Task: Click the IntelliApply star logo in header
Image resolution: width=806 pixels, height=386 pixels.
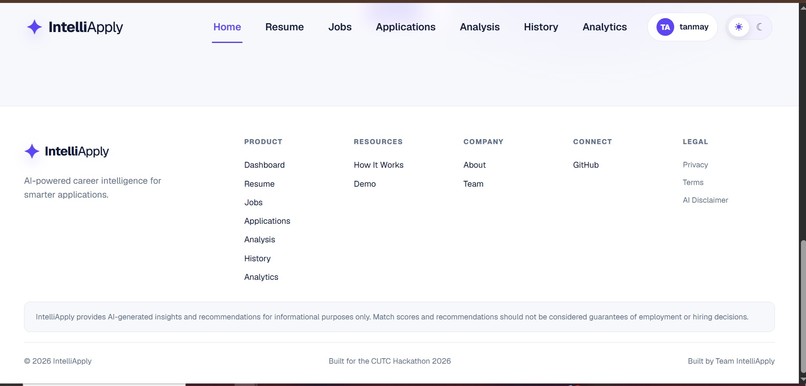Action: (34, 27)
